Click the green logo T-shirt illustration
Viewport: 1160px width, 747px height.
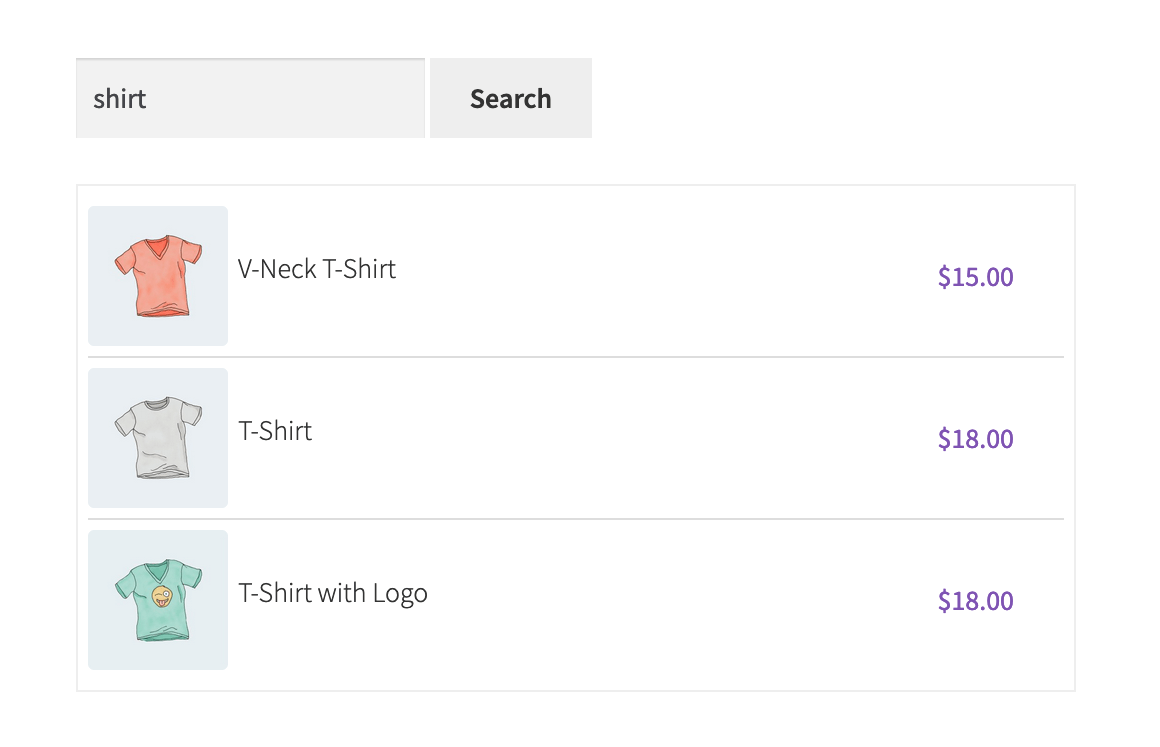tap(158, 600)
